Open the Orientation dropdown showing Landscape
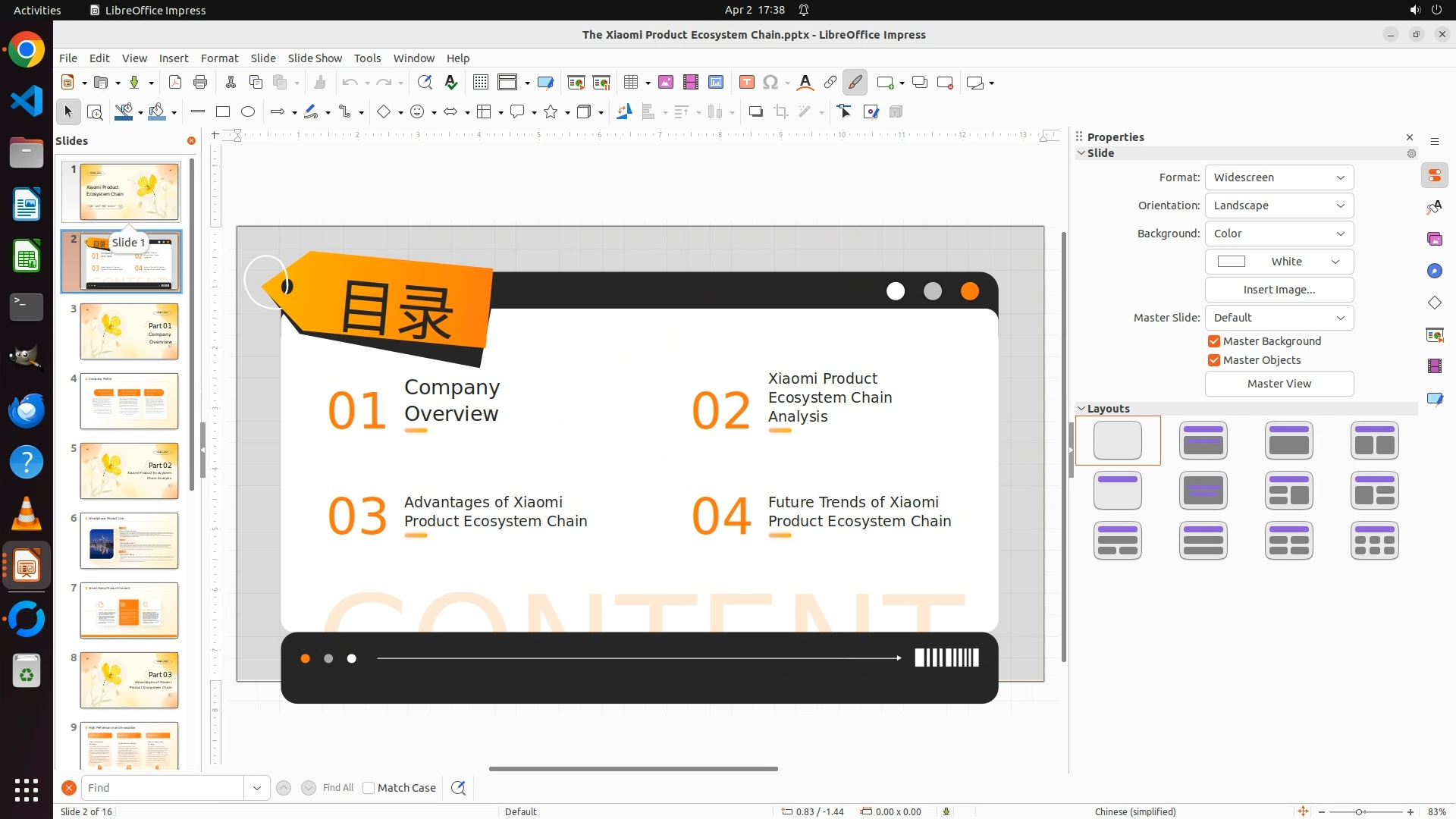The image size is (1456, 819). (x=1279, y=206)
